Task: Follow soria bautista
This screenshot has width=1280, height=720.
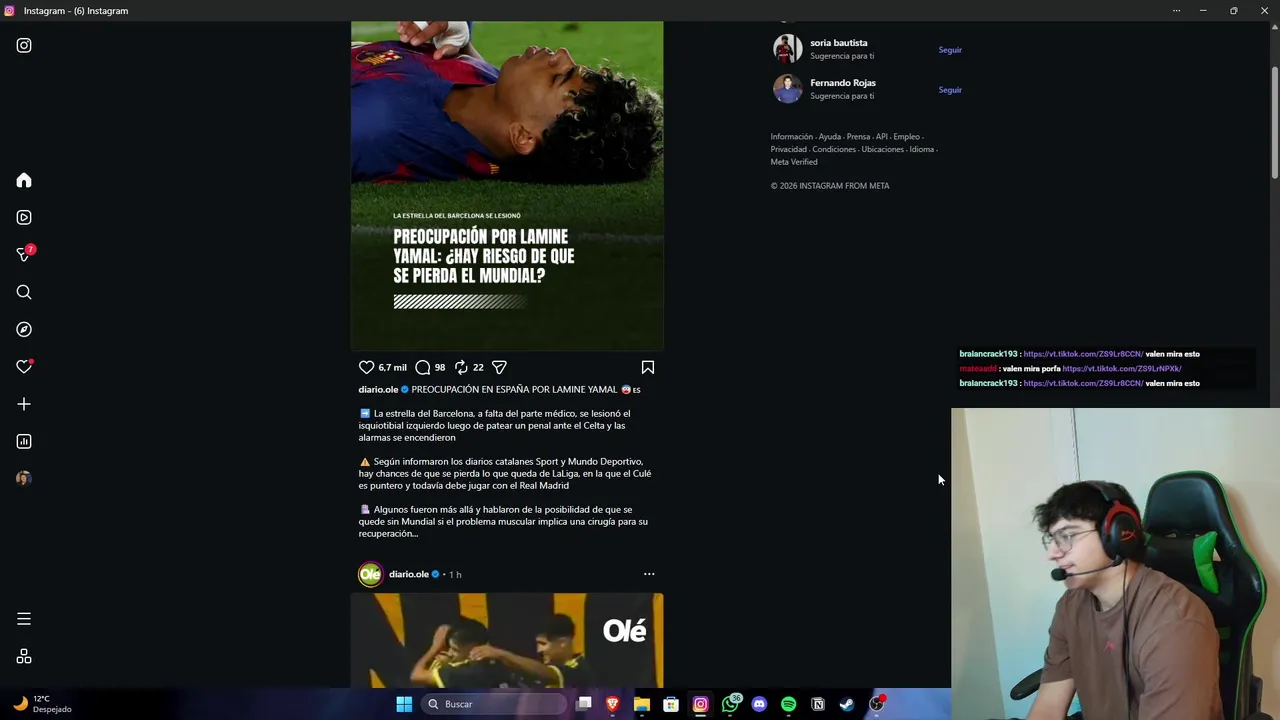Action: click(950, 50)
